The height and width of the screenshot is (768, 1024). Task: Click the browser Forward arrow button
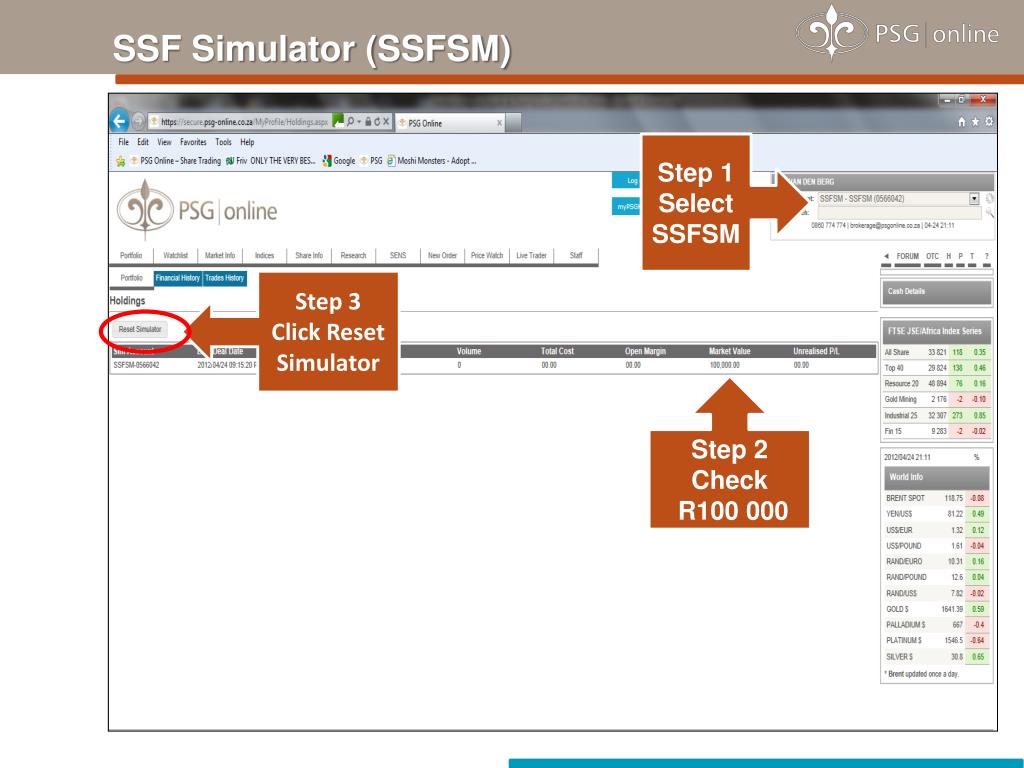(x=138, y=121)
